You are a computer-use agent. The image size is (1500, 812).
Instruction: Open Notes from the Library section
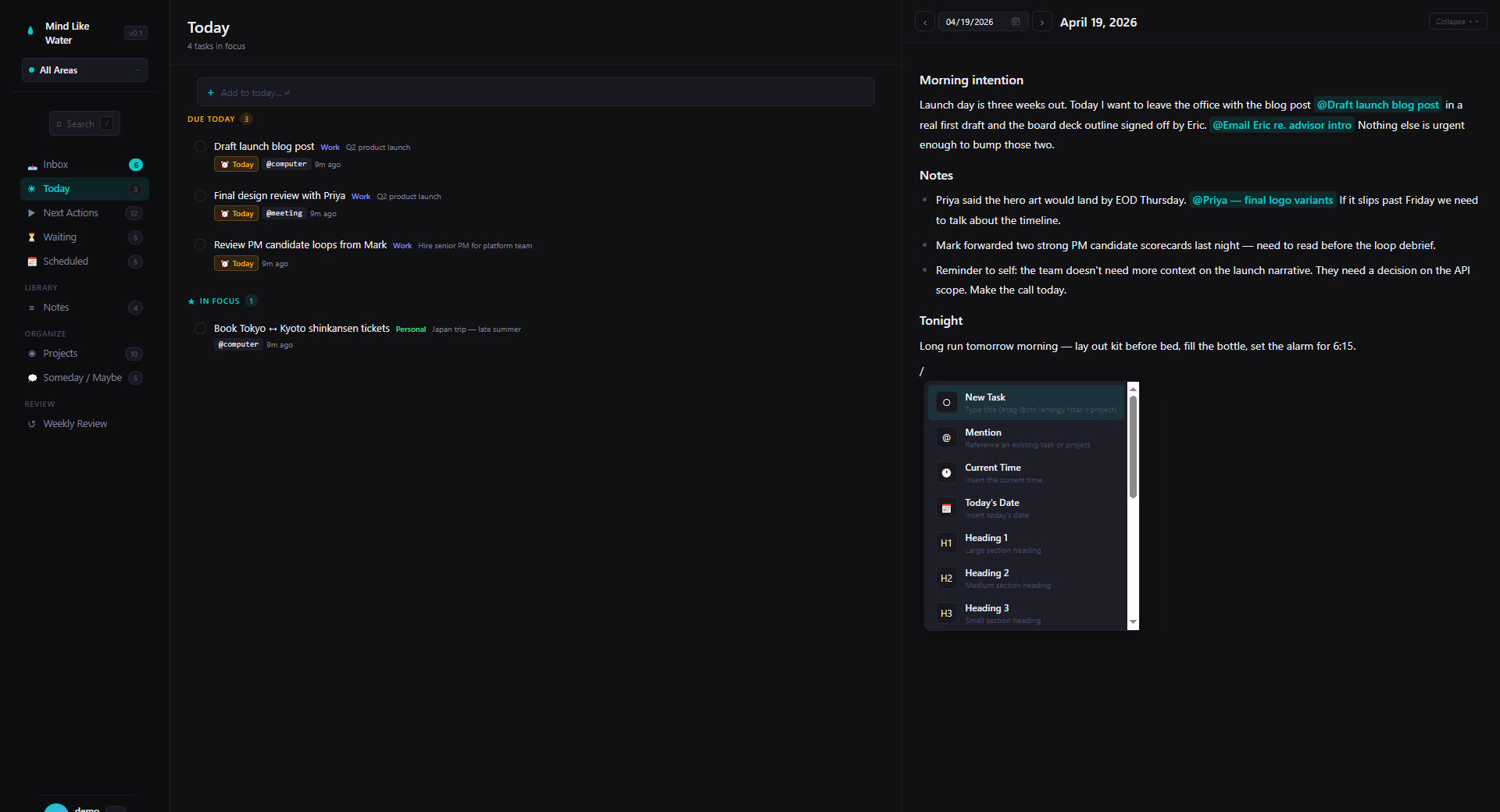coord(55,308)
